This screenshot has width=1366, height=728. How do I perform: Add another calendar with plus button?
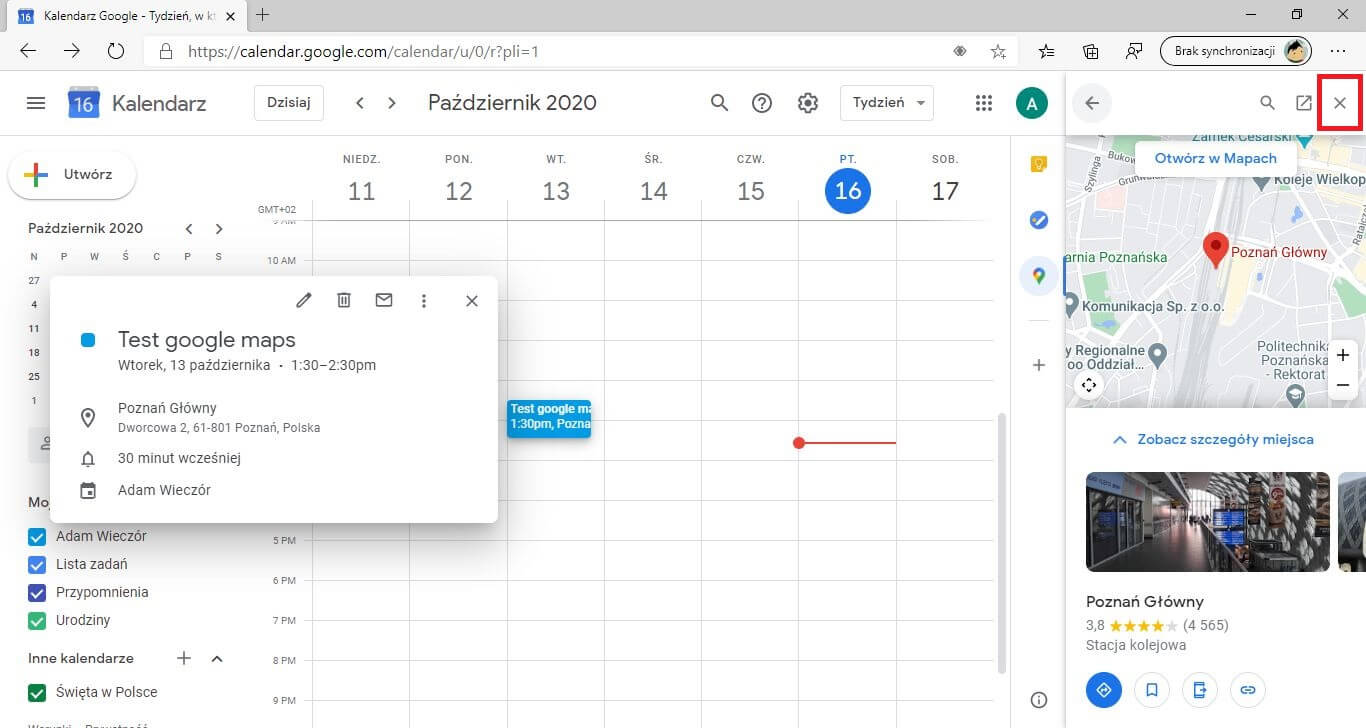(x=184, y=658)
